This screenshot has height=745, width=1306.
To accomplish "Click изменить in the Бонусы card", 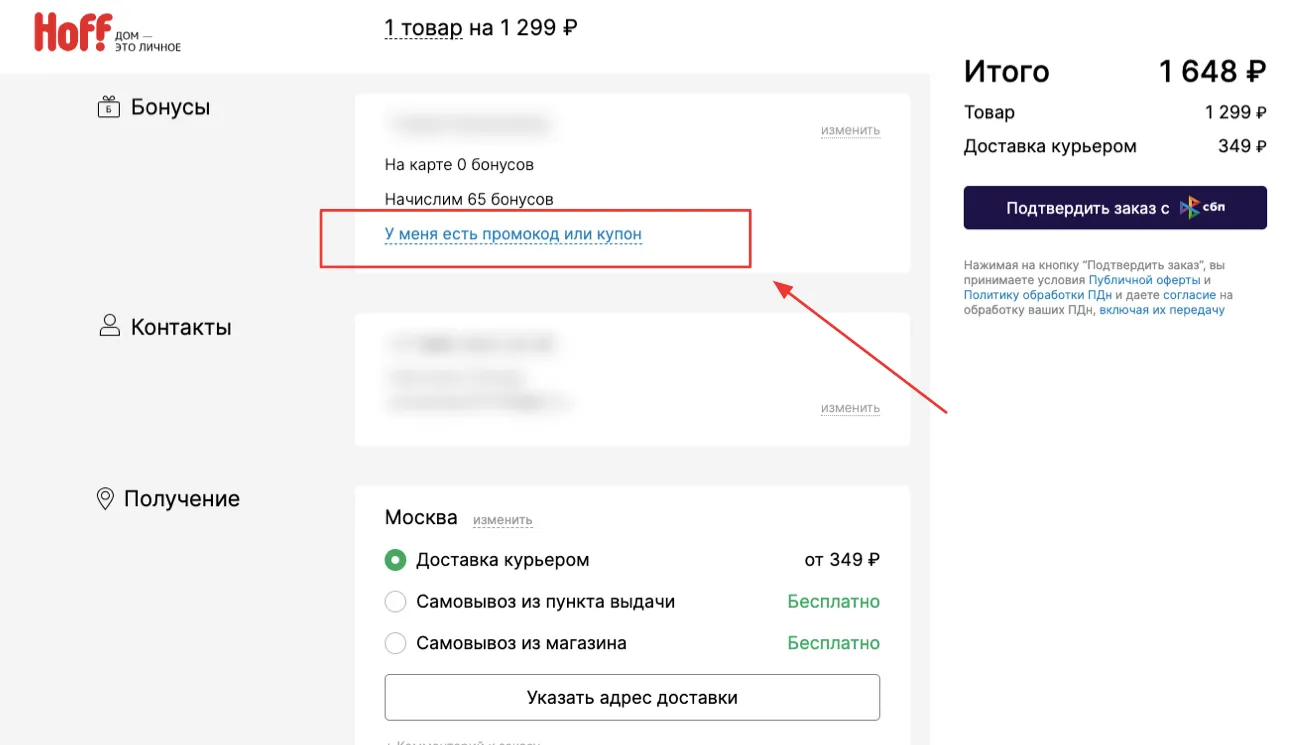I will (x=850, y=130).
